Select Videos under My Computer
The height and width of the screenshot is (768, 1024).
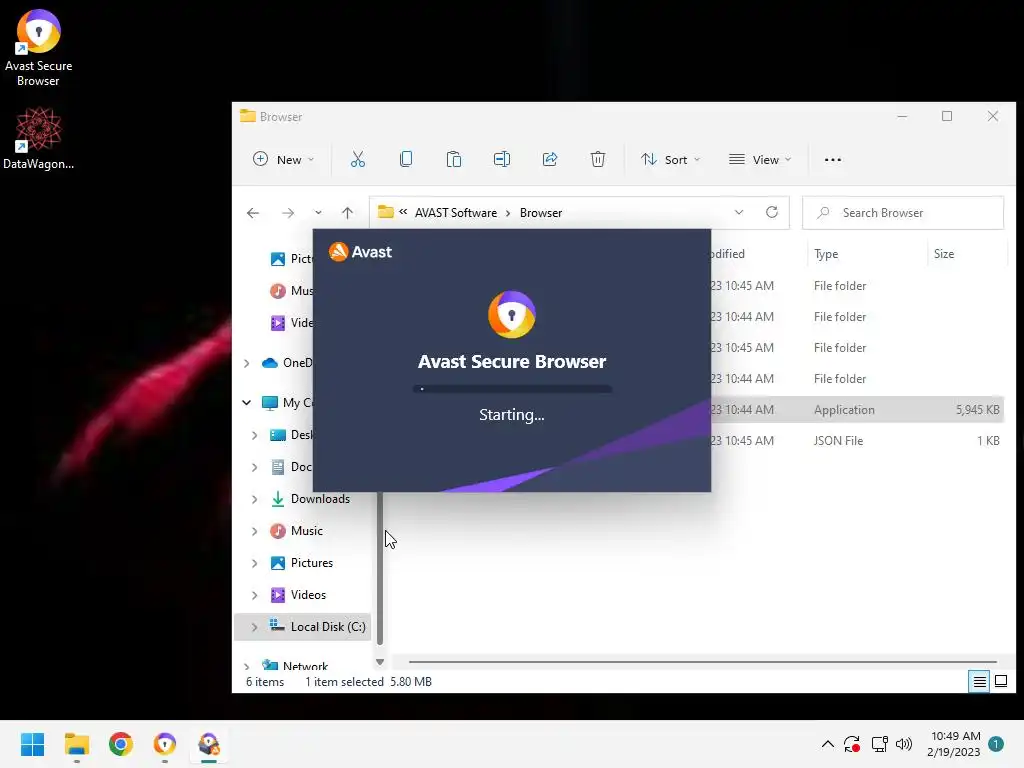308,595
